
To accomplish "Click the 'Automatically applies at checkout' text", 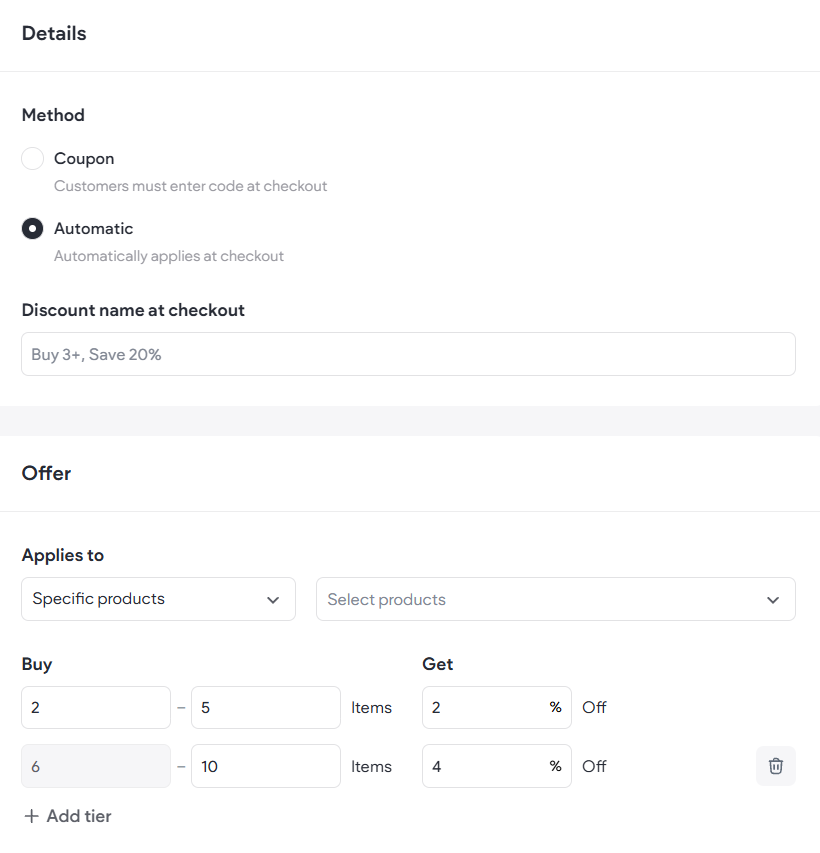I will (169, 256).
